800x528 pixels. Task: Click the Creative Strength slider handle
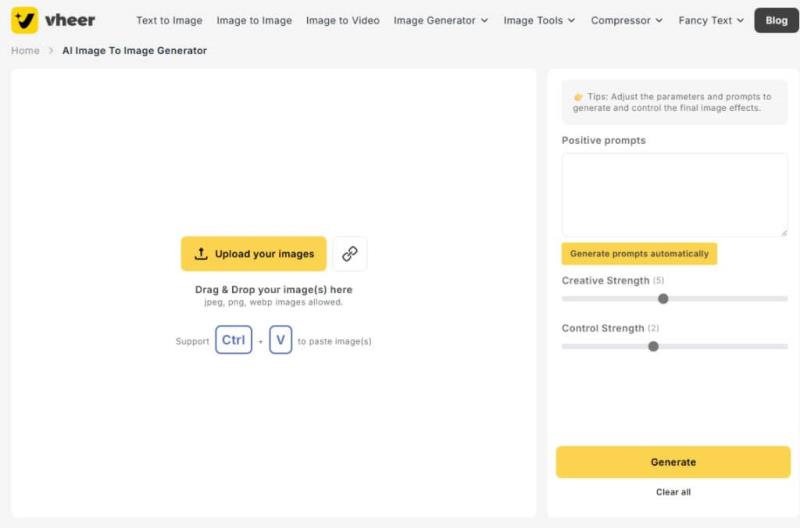663,299
